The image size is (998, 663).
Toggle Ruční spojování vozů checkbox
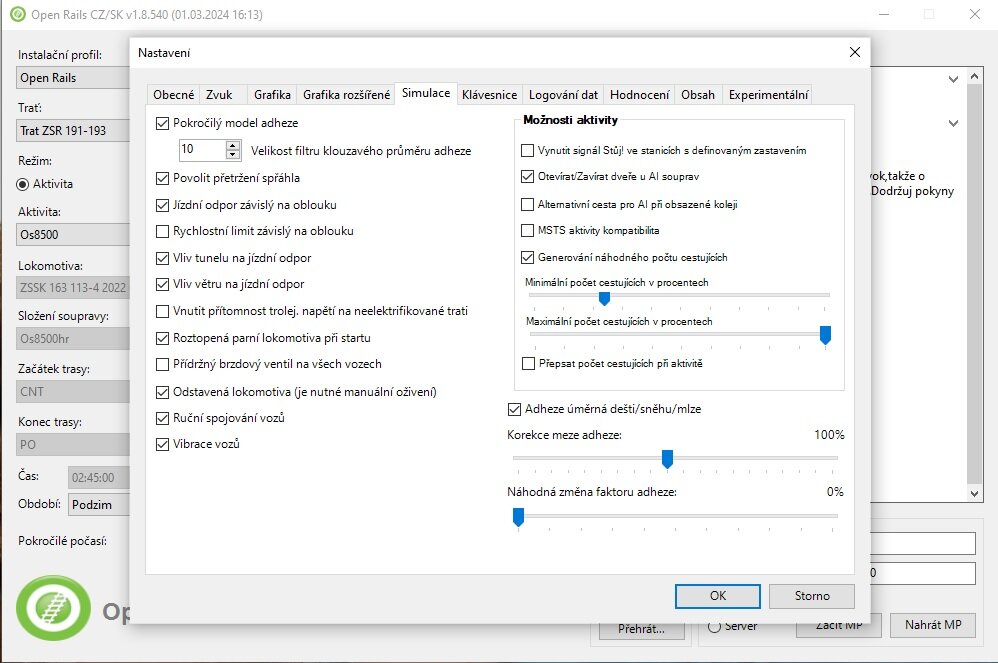tap(162, 419)
